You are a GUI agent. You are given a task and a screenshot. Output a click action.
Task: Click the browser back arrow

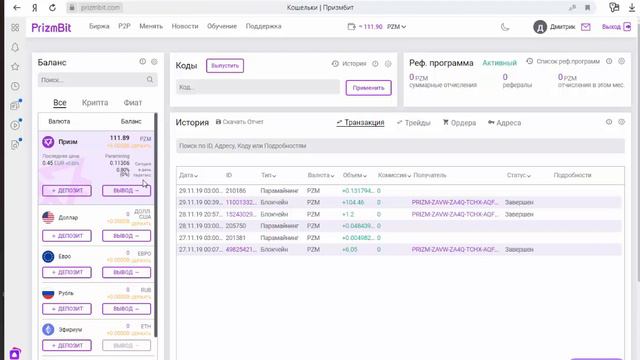click(x=16, y=8)
